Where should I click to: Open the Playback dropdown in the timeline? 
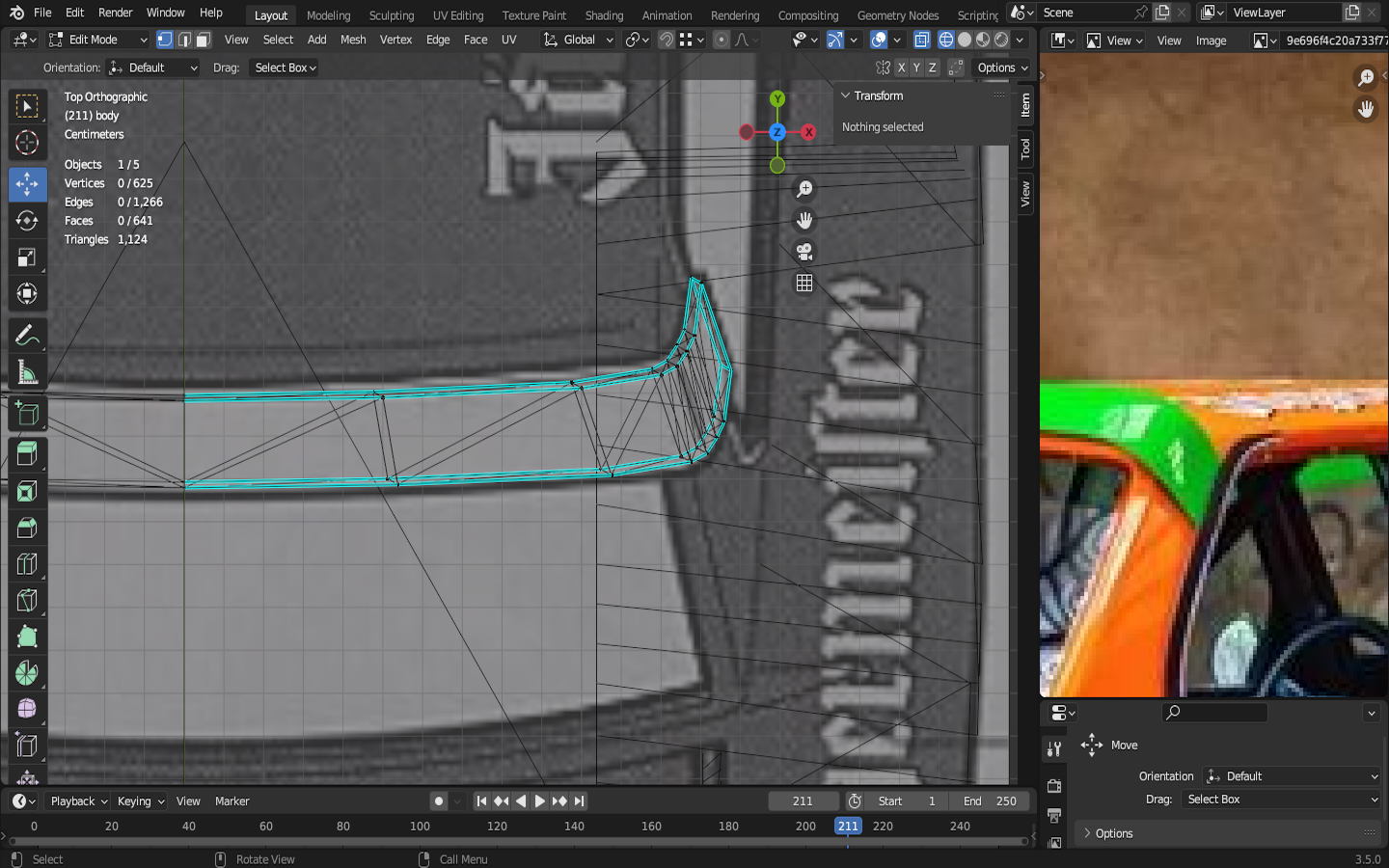(x=79, y=801)
